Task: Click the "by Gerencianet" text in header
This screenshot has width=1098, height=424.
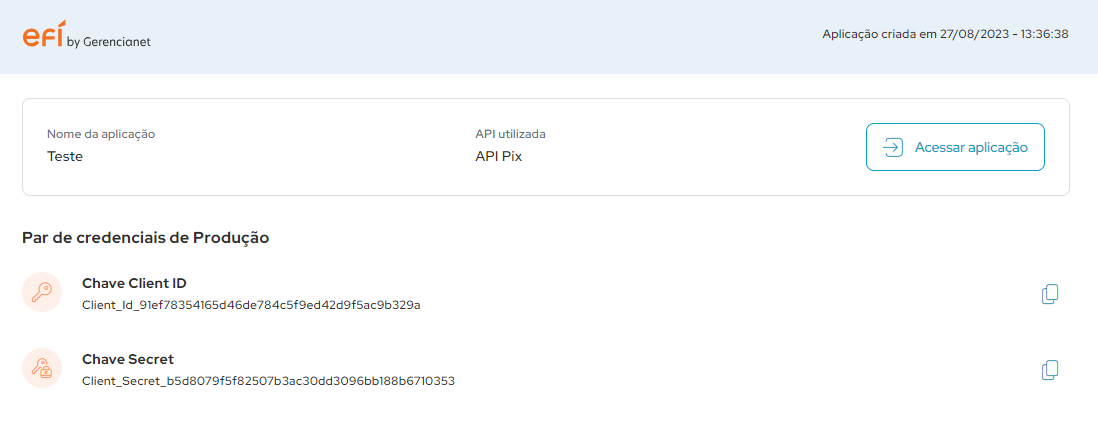Action: (108, 42)
